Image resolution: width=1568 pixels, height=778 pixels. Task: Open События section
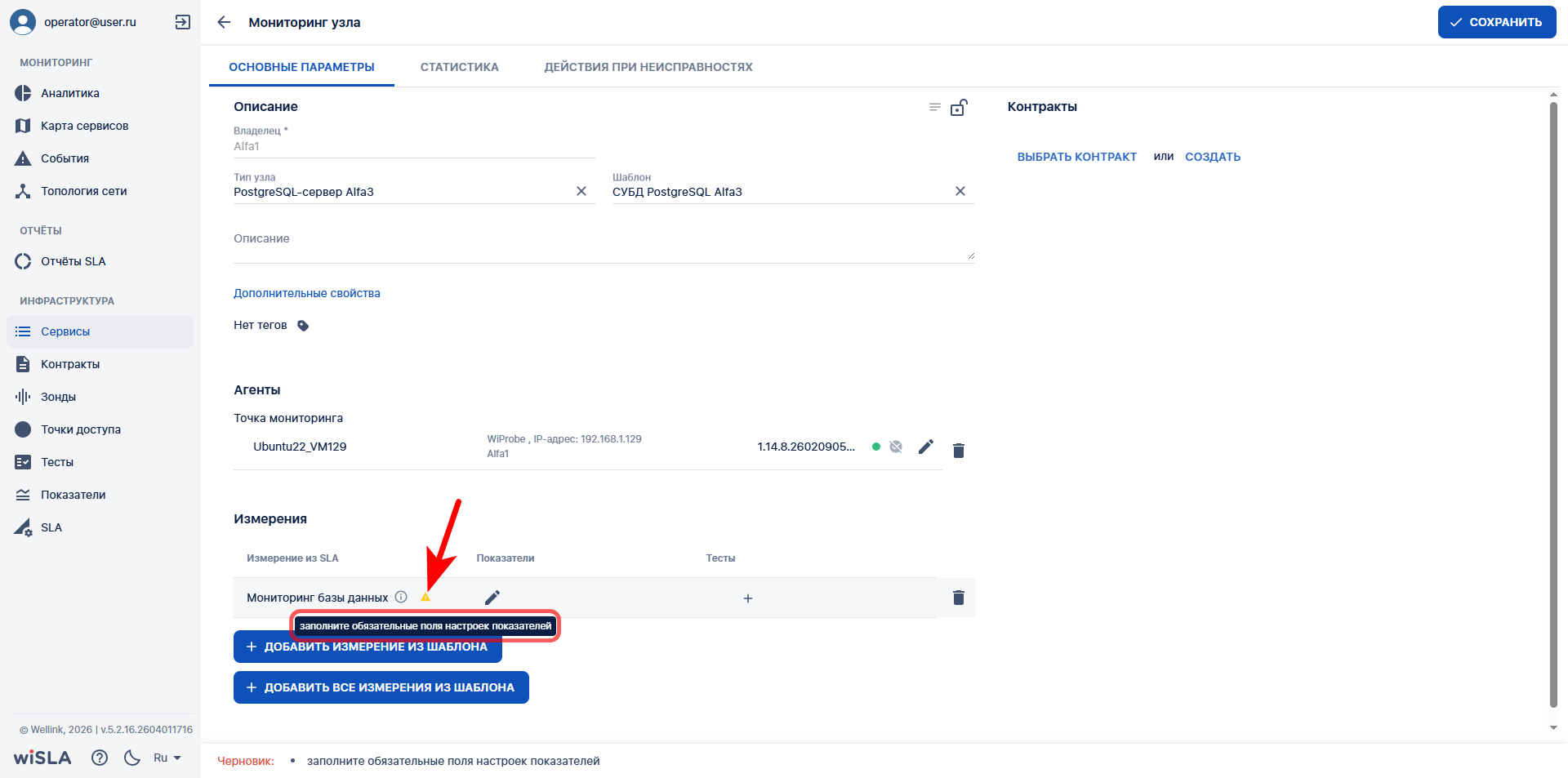(x=100, y=158)
